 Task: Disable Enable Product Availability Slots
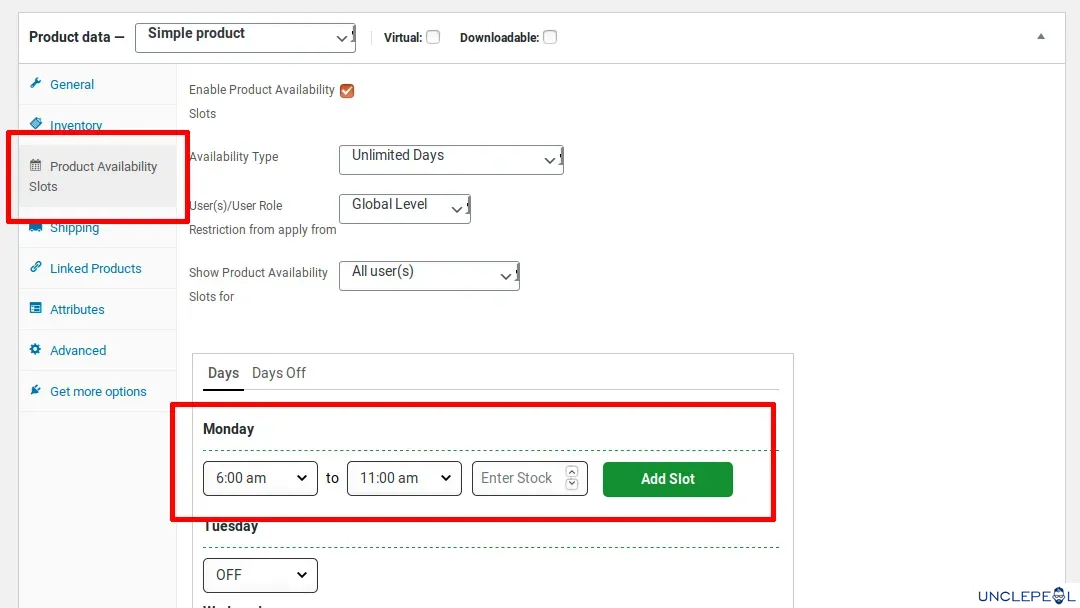pos(347,90)
